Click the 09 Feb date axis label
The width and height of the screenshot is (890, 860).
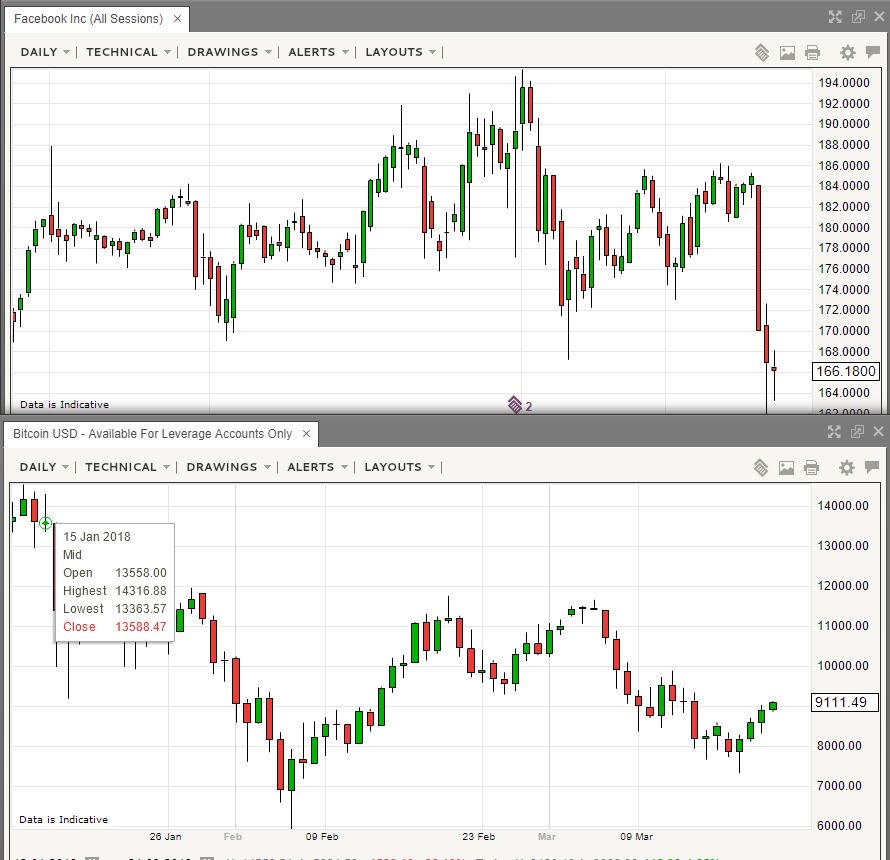coord(322,837)
